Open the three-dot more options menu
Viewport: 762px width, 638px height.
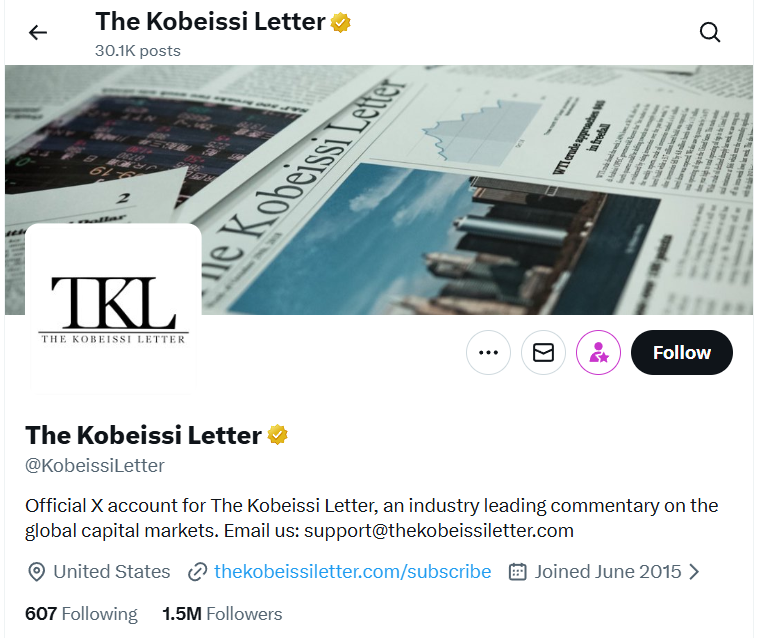pyautogui.click(x=488, y=353)
